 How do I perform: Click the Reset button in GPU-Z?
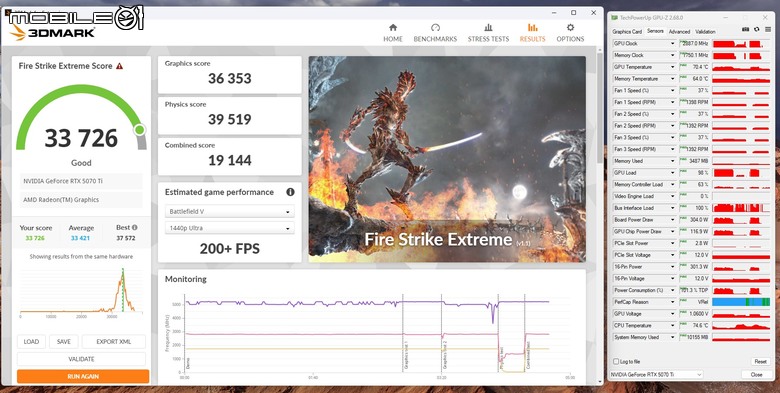click(x=760, y=362)
